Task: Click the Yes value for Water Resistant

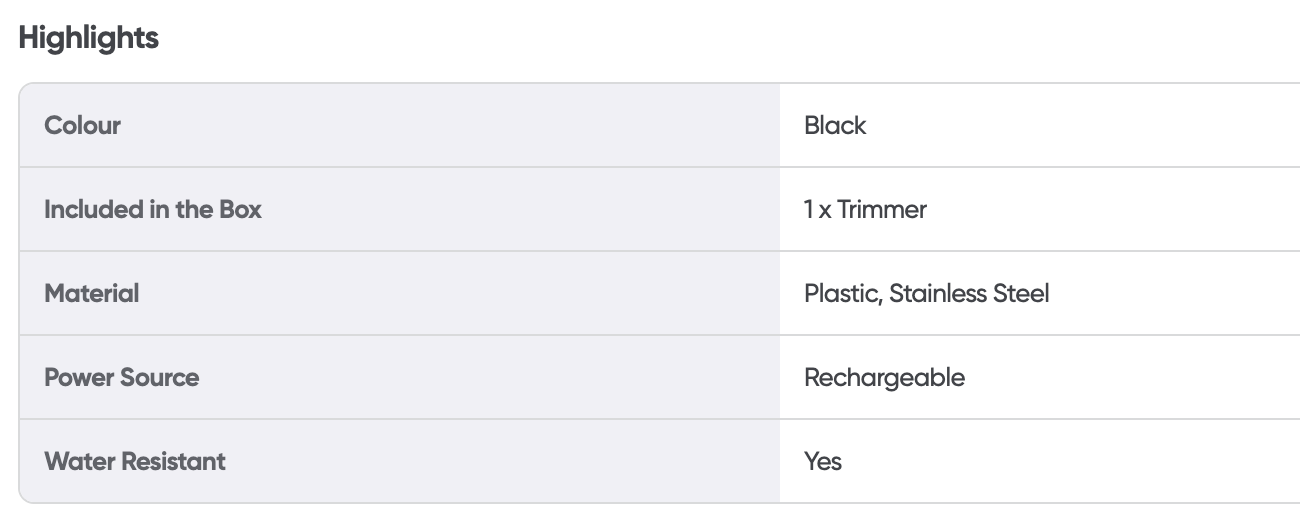Action: pos(823,462)
